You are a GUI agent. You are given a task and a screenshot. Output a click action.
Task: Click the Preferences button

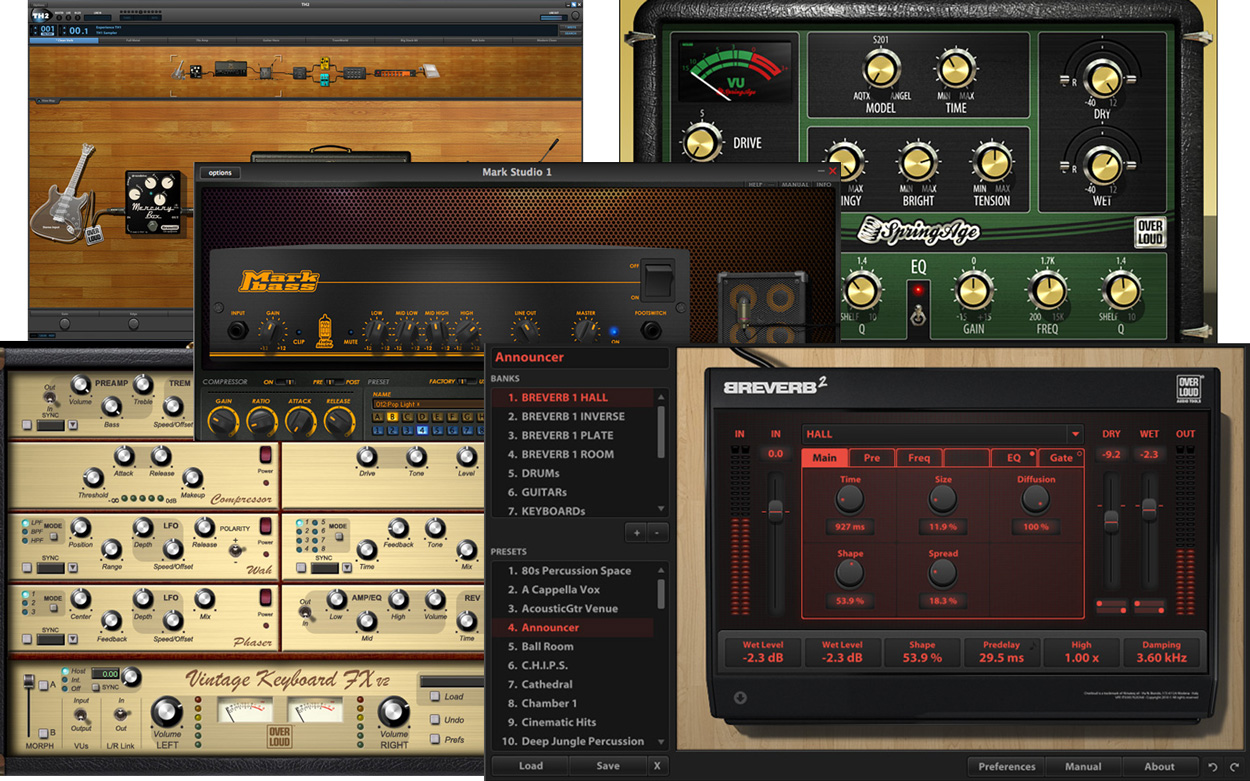click(1006, 767)
